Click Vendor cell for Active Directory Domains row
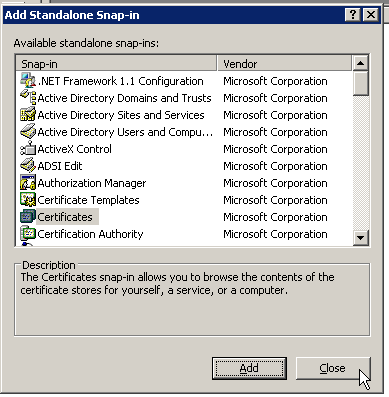The height and width of the screenshot is (397, 389). coord(275,98)
